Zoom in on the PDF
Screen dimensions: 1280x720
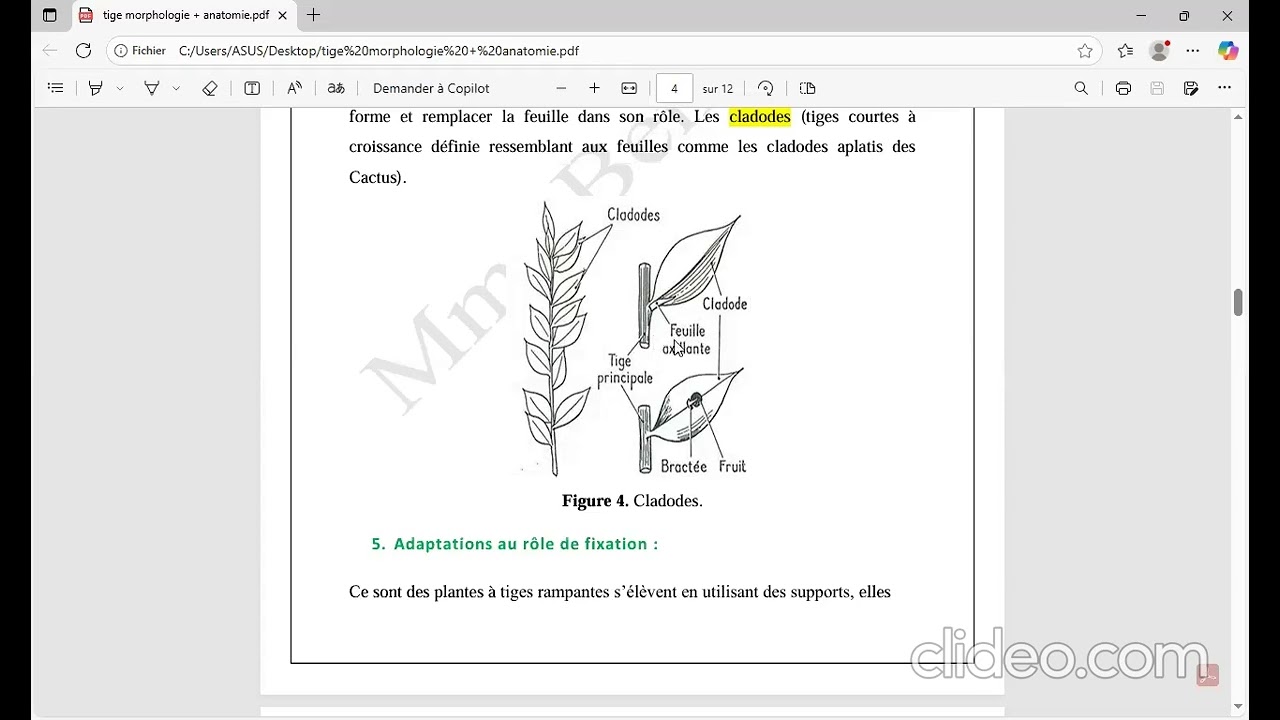[x=595, y=88]
